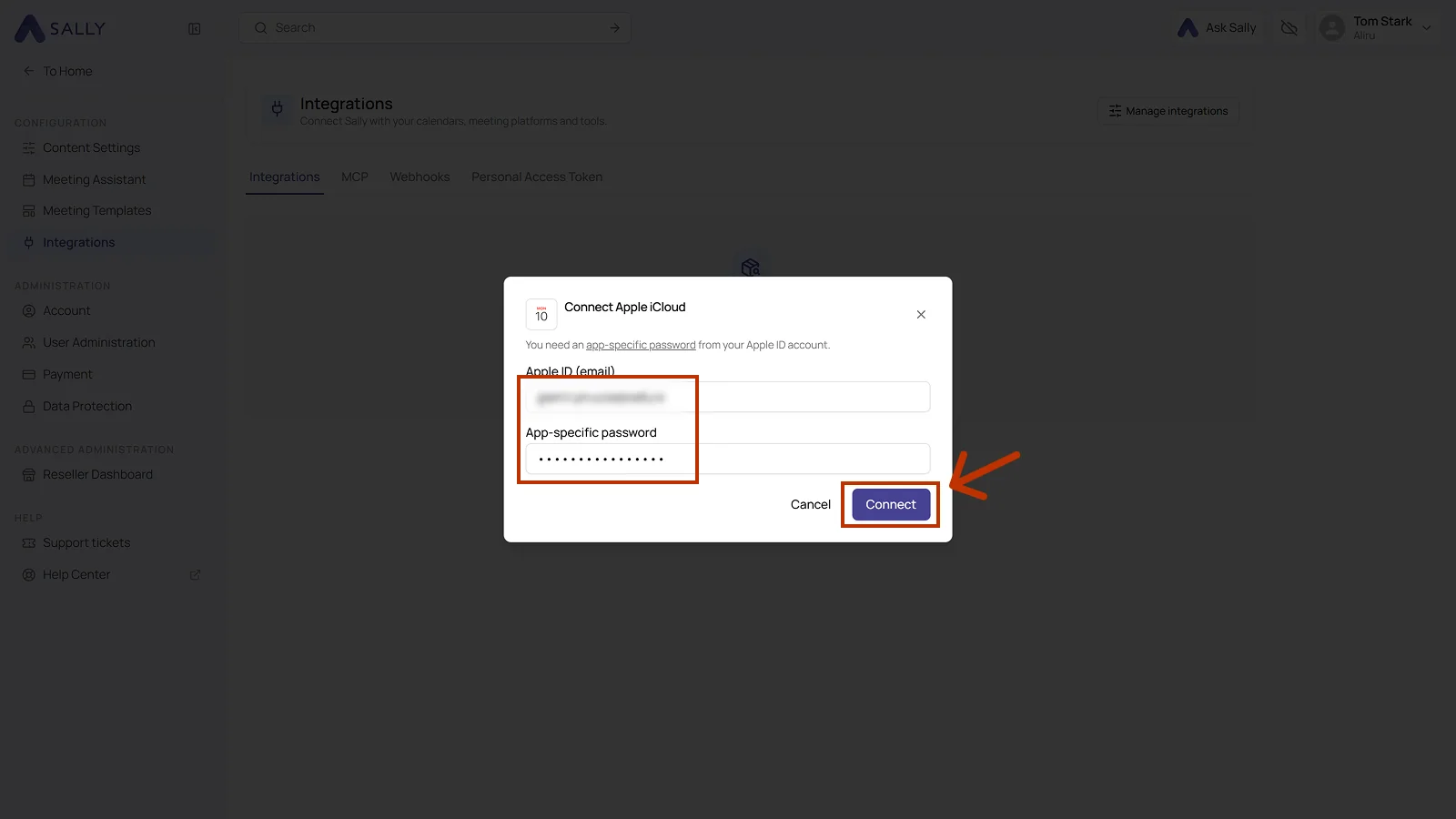Click the search magnifier icon

(260, 28)
